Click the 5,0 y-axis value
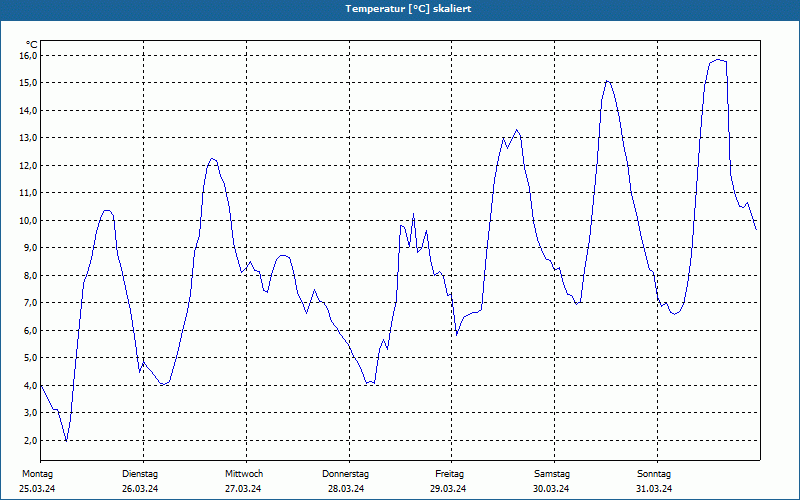This screenshot has width=800, height=500. 31,358
